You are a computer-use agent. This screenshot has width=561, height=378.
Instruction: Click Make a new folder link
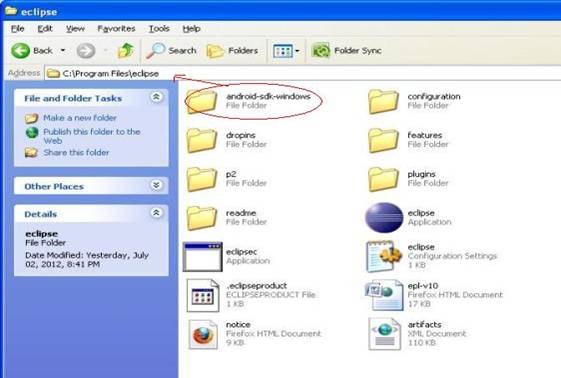80,118
